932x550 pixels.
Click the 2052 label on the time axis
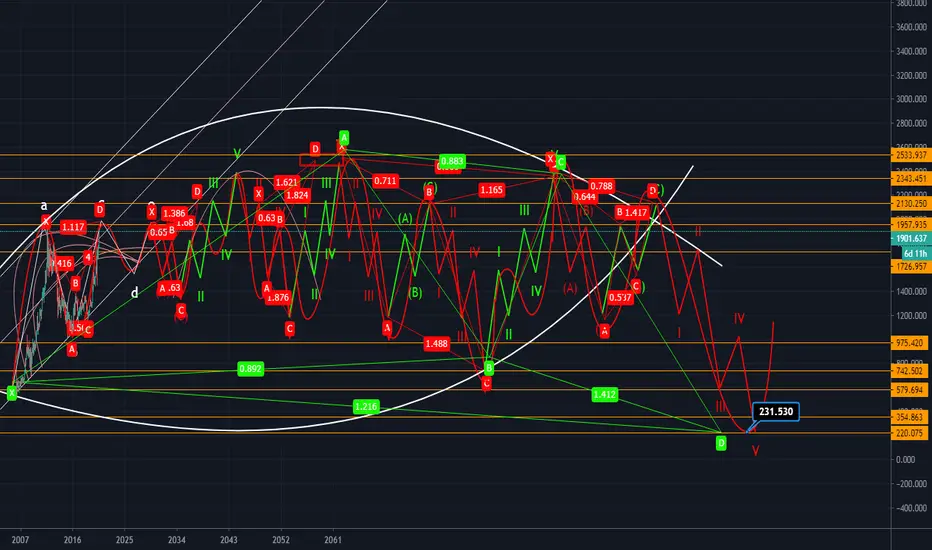pos(281,540)
